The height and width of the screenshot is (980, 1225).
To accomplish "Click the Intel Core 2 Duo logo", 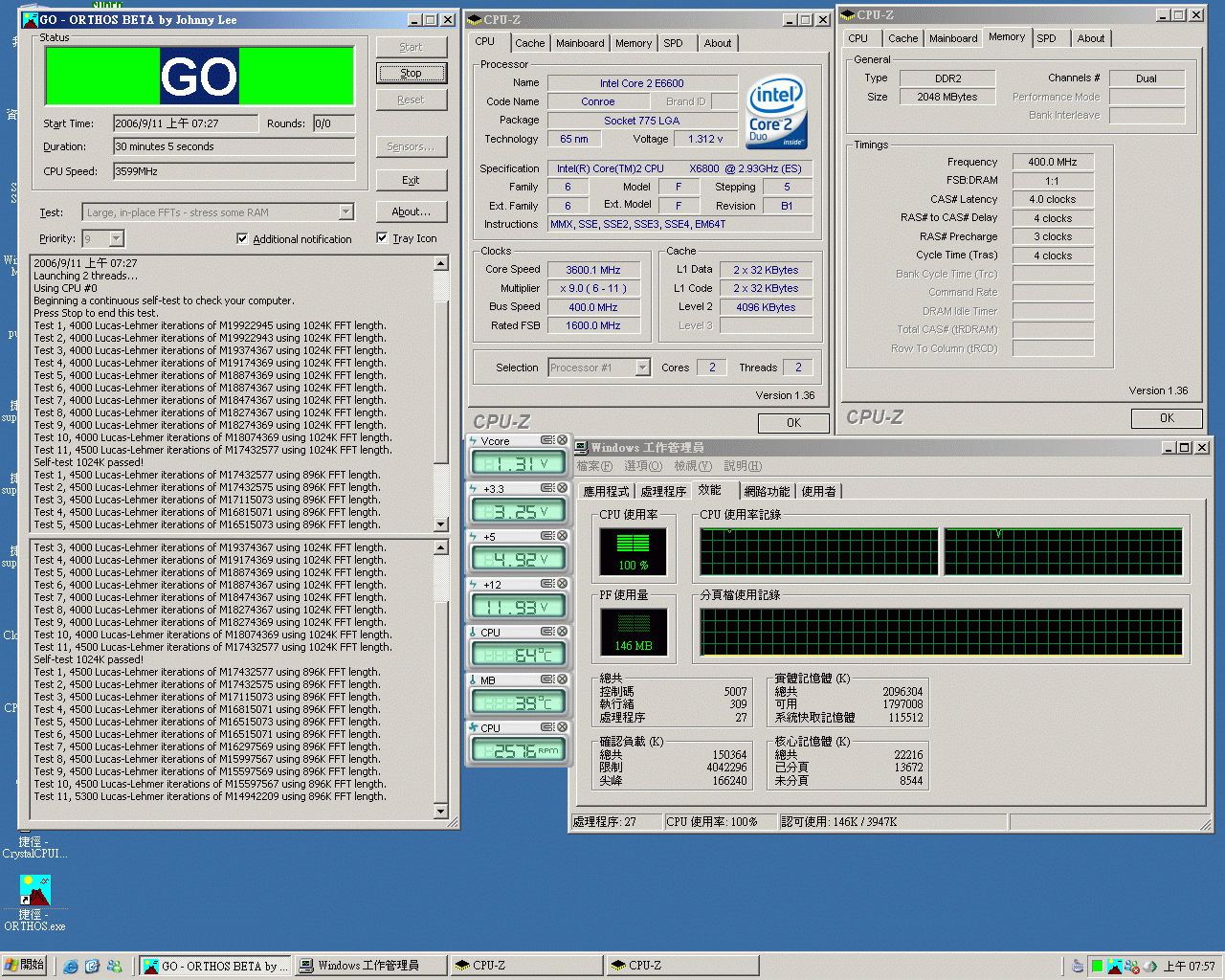I will pyautogui.click(x=776, y=113).
